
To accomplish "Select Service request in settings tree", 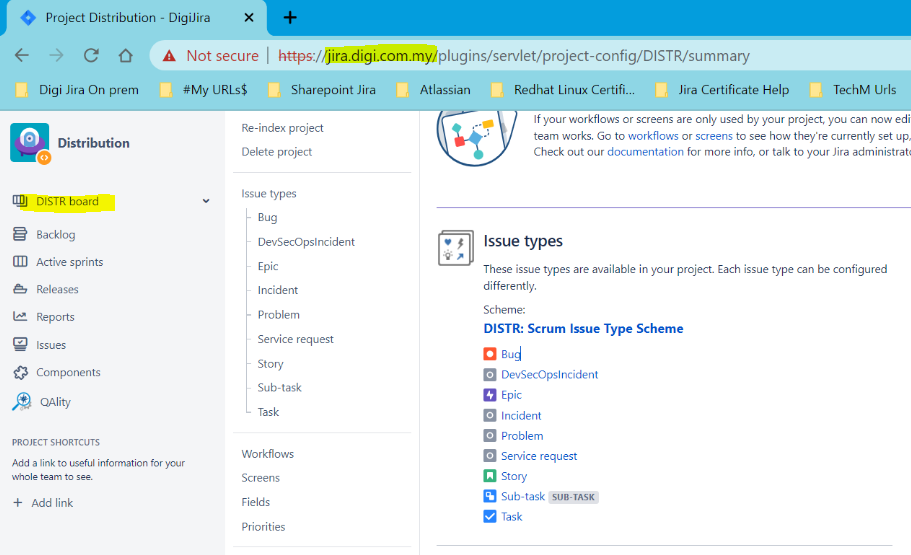I will click(x=296, y=339).
